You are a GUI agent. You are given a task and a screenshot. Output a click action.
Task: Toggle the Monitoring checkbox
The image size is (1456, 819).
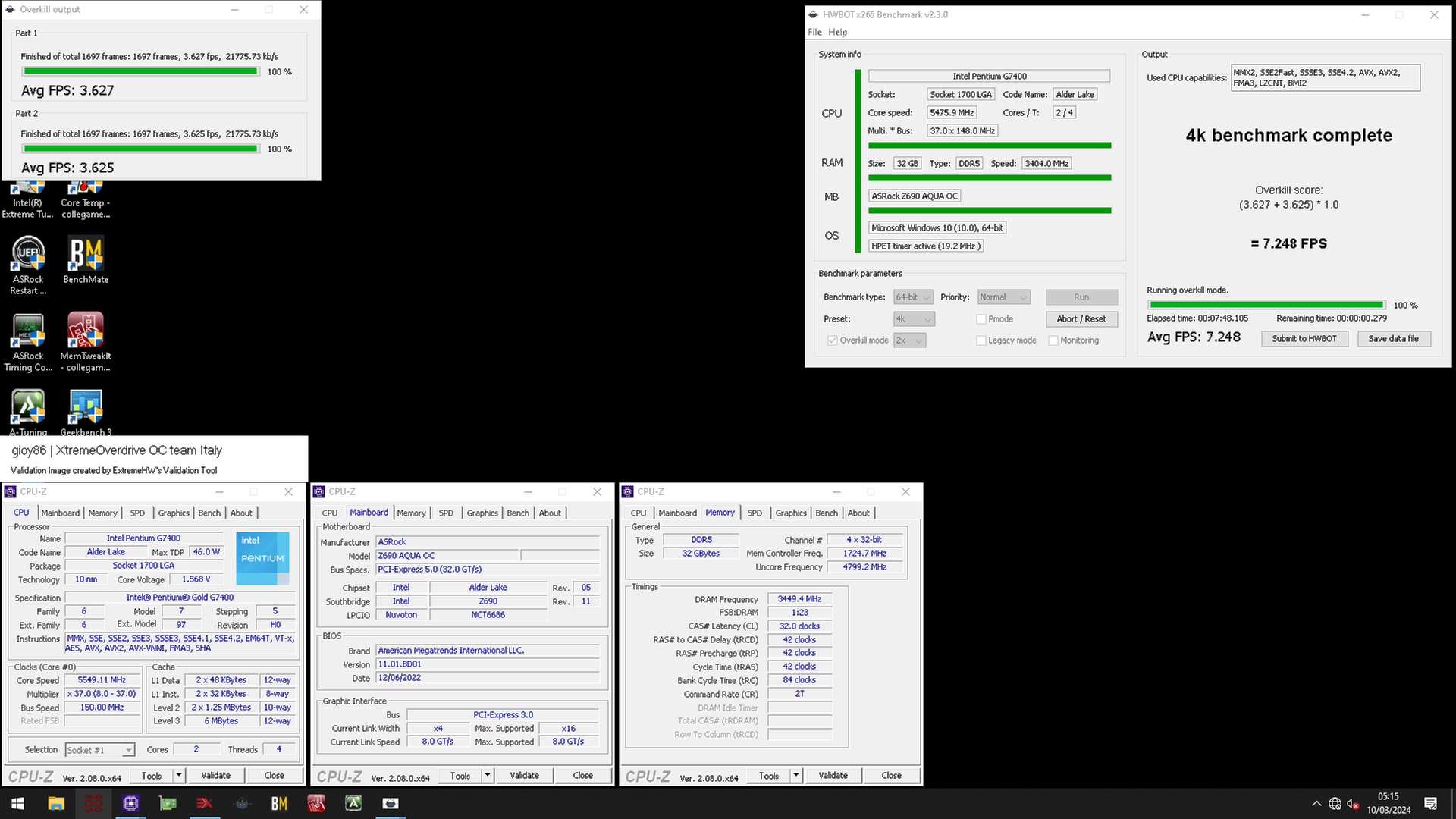point(1053,340)
